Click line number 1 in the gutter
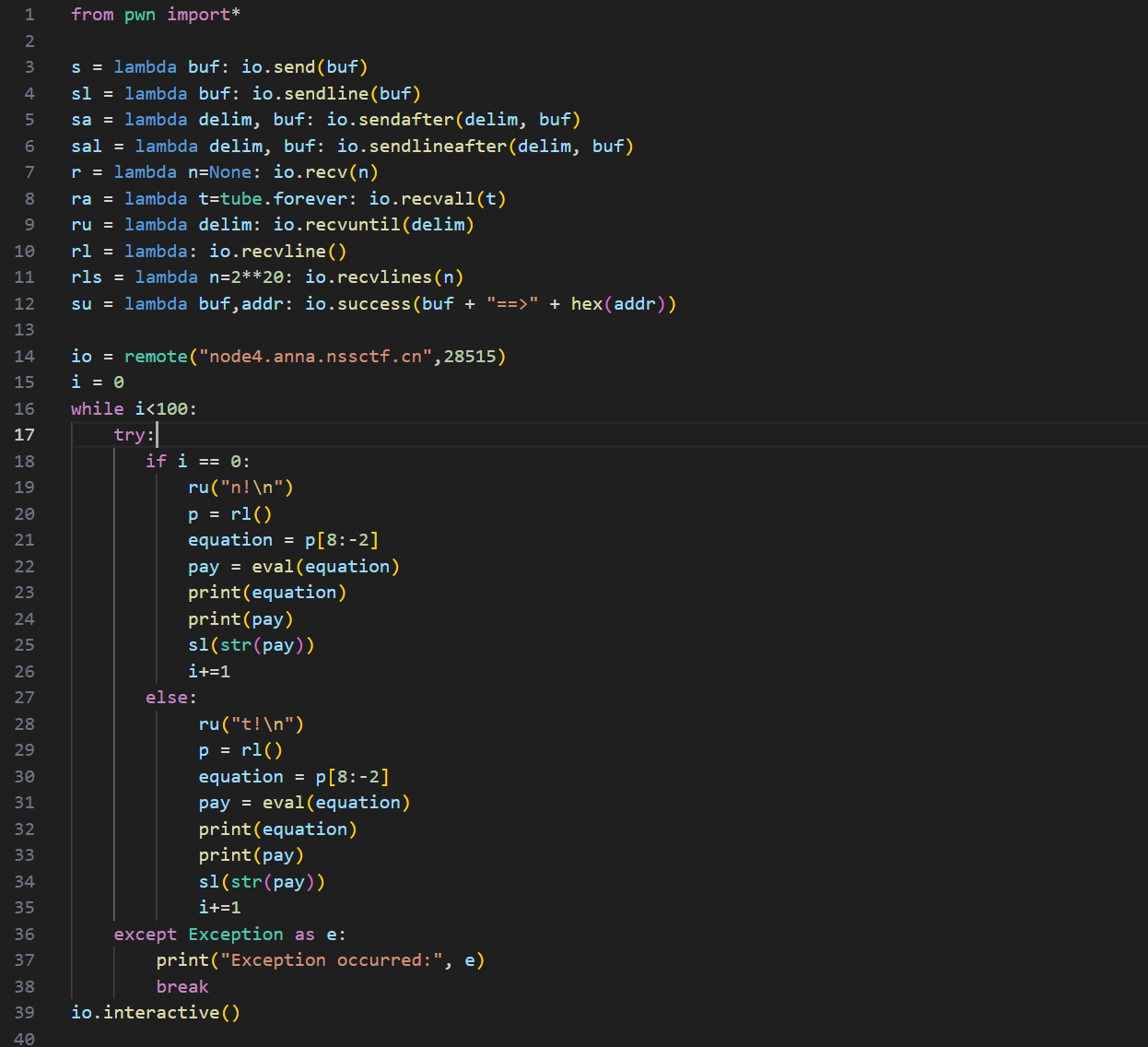This screenshot has height=1047, width=1148. (x=29, y=15)
